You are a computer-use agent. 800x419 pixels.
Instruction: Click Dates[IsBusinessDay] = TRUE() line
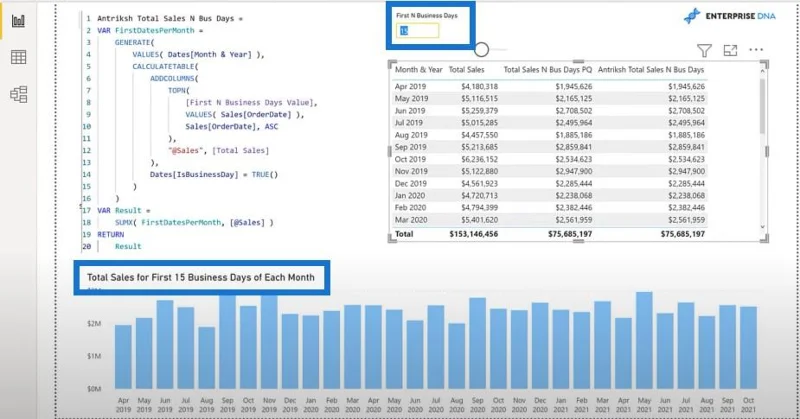(x=214, y=175)
